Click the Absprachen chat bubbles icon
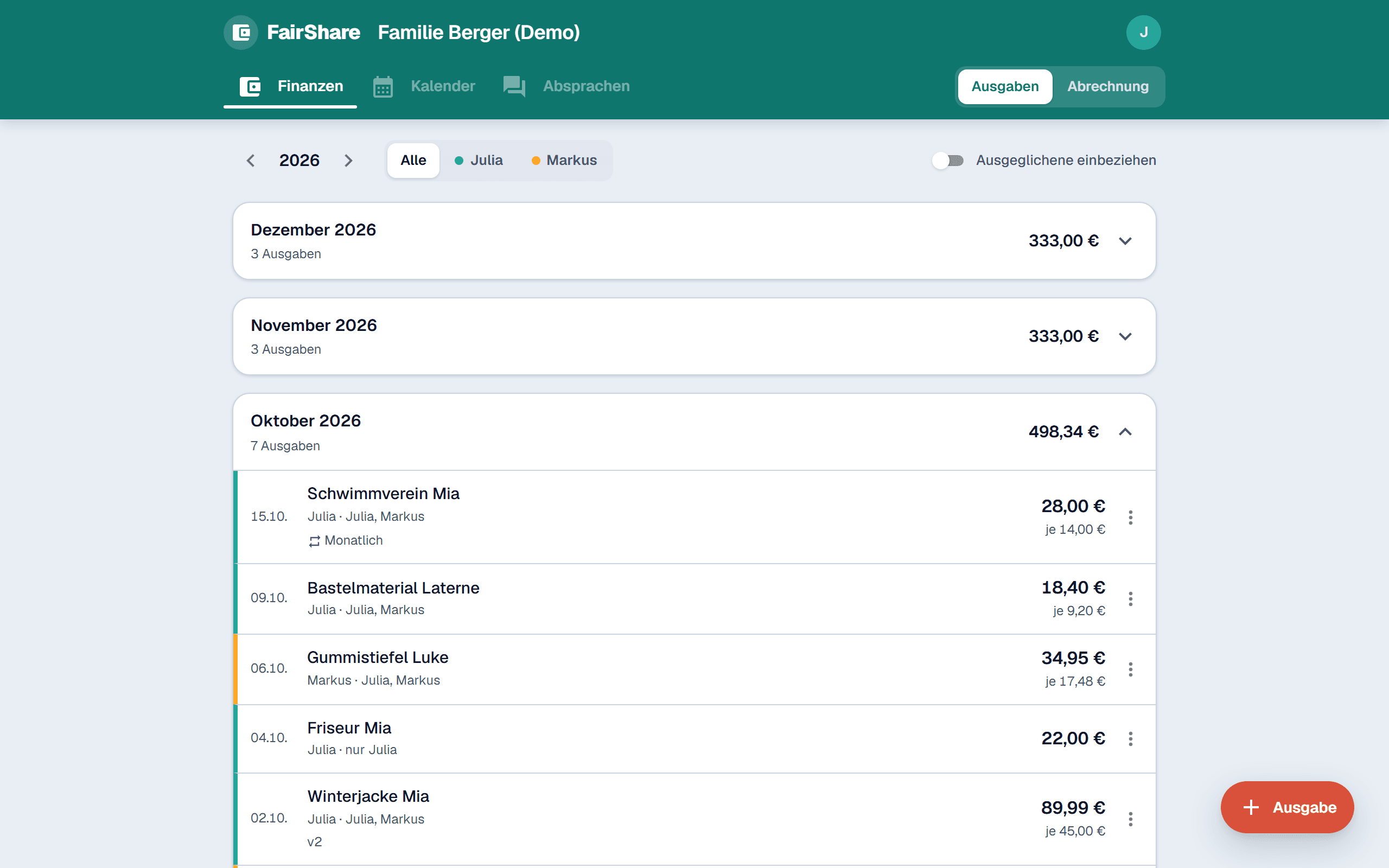Screen dimensions: 1389x868 [x=514, y=86]
